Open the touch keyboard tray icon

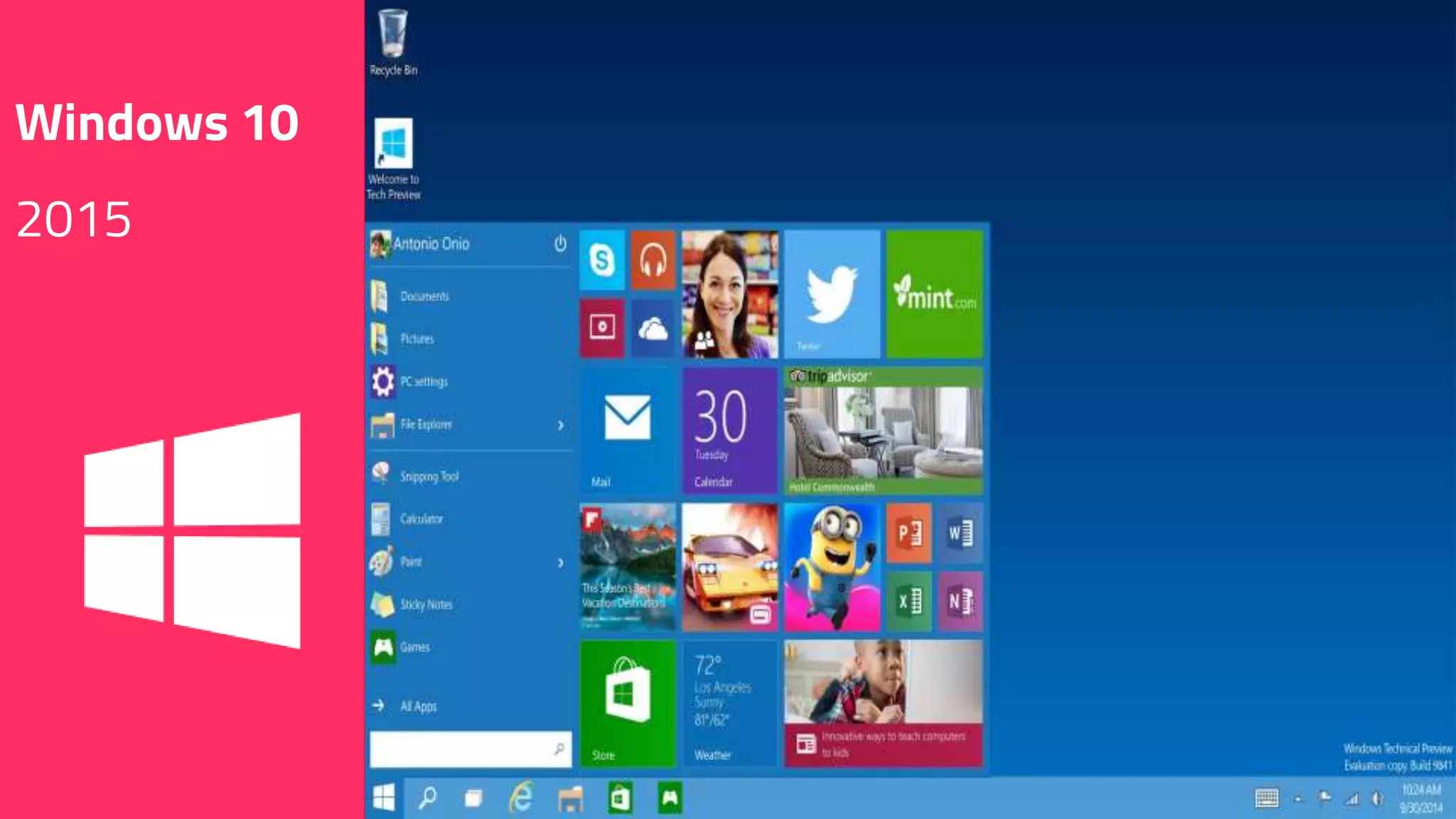[x=1267, y=798]
